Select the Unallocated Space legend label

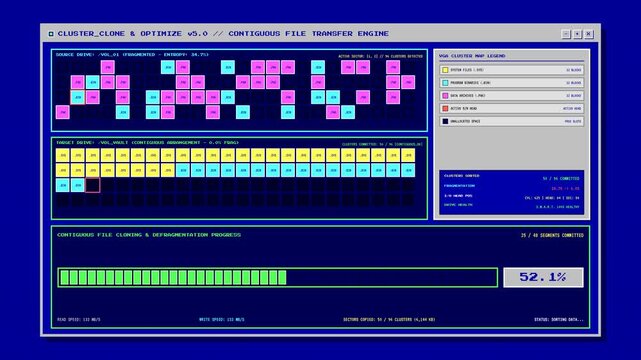pyautogui.click(x=465, y=121)
